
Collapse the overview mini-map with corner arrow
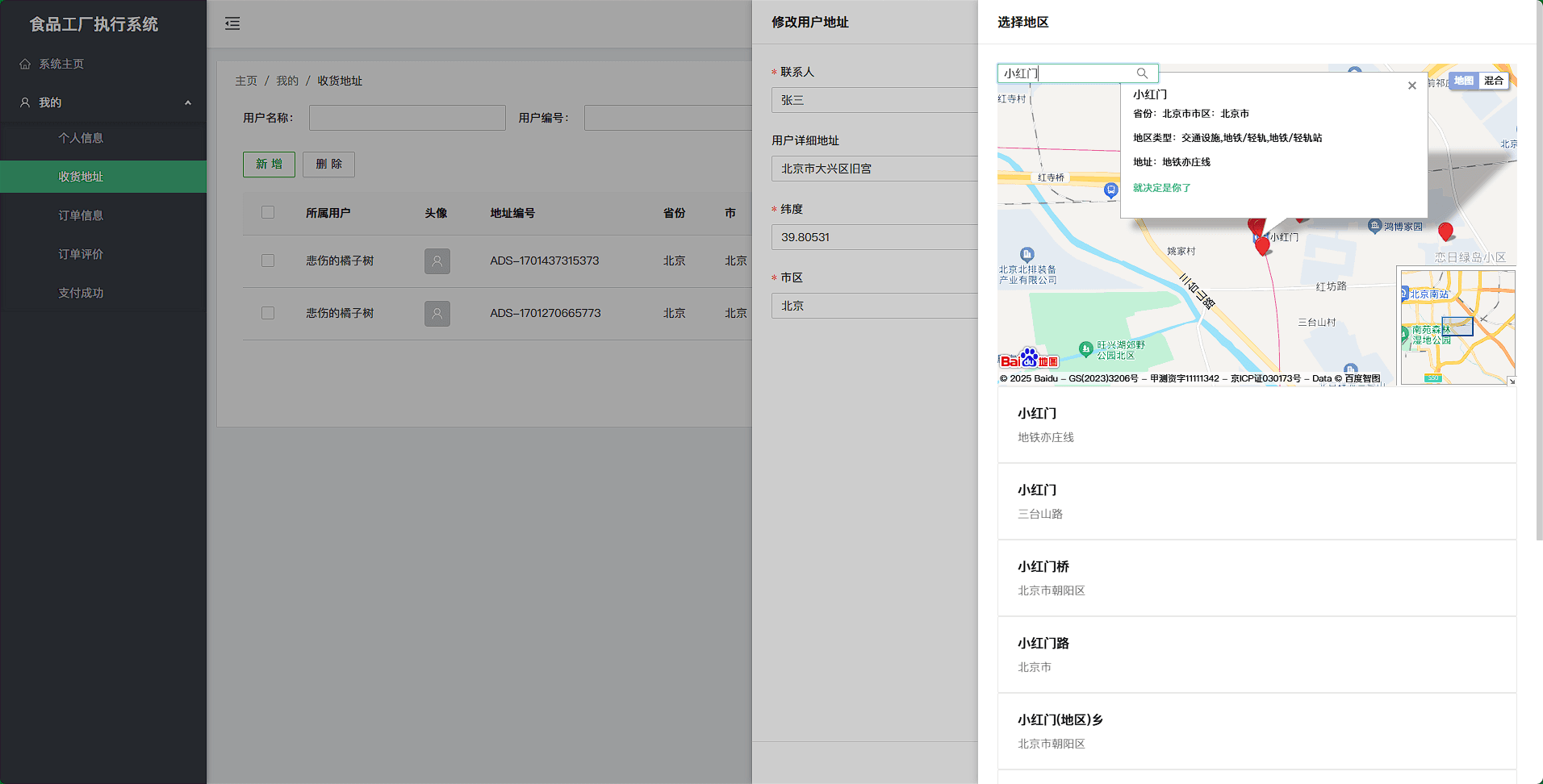point(1512,381)
